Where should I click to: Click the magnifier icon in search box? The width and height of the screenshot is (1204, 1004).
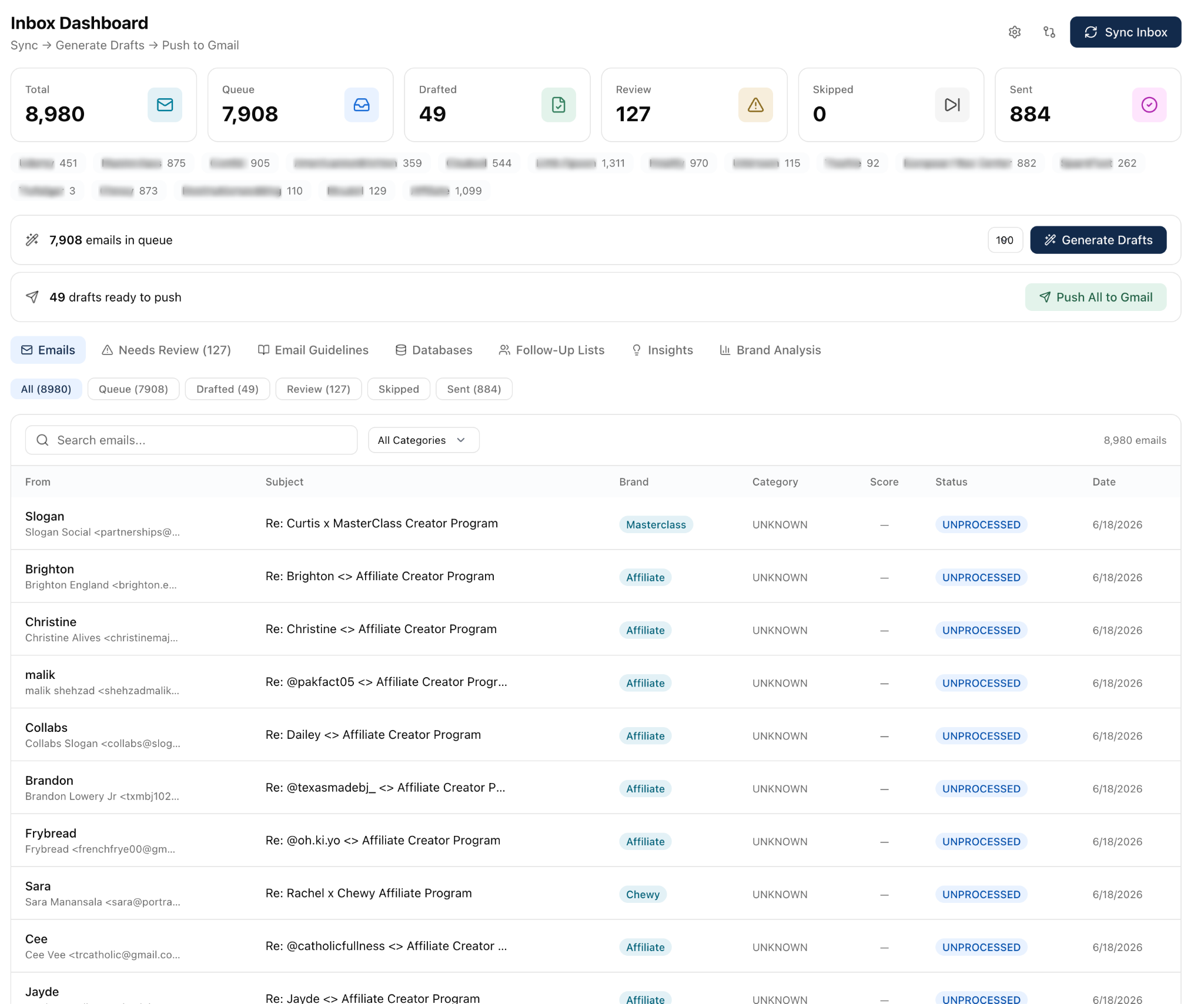coord(42,440)
